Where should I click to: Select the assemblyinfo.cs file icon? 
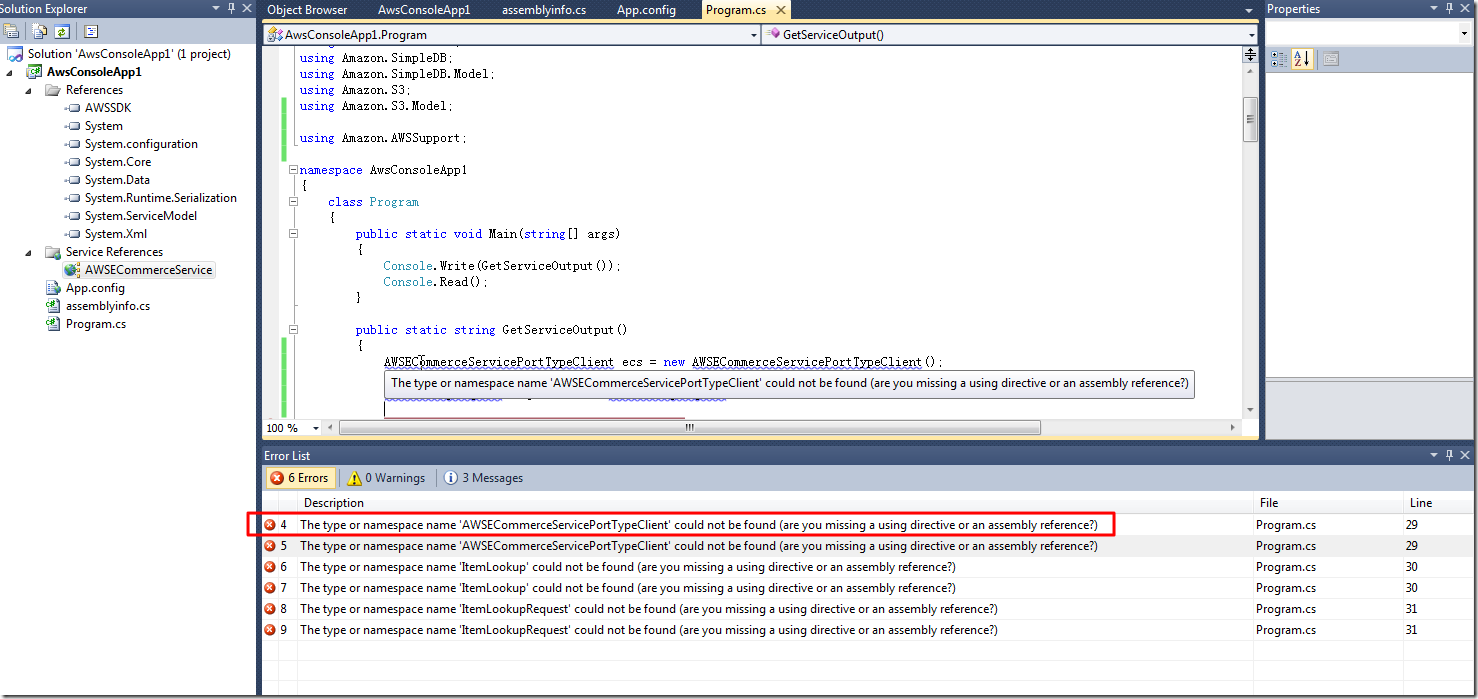(54, 306)
